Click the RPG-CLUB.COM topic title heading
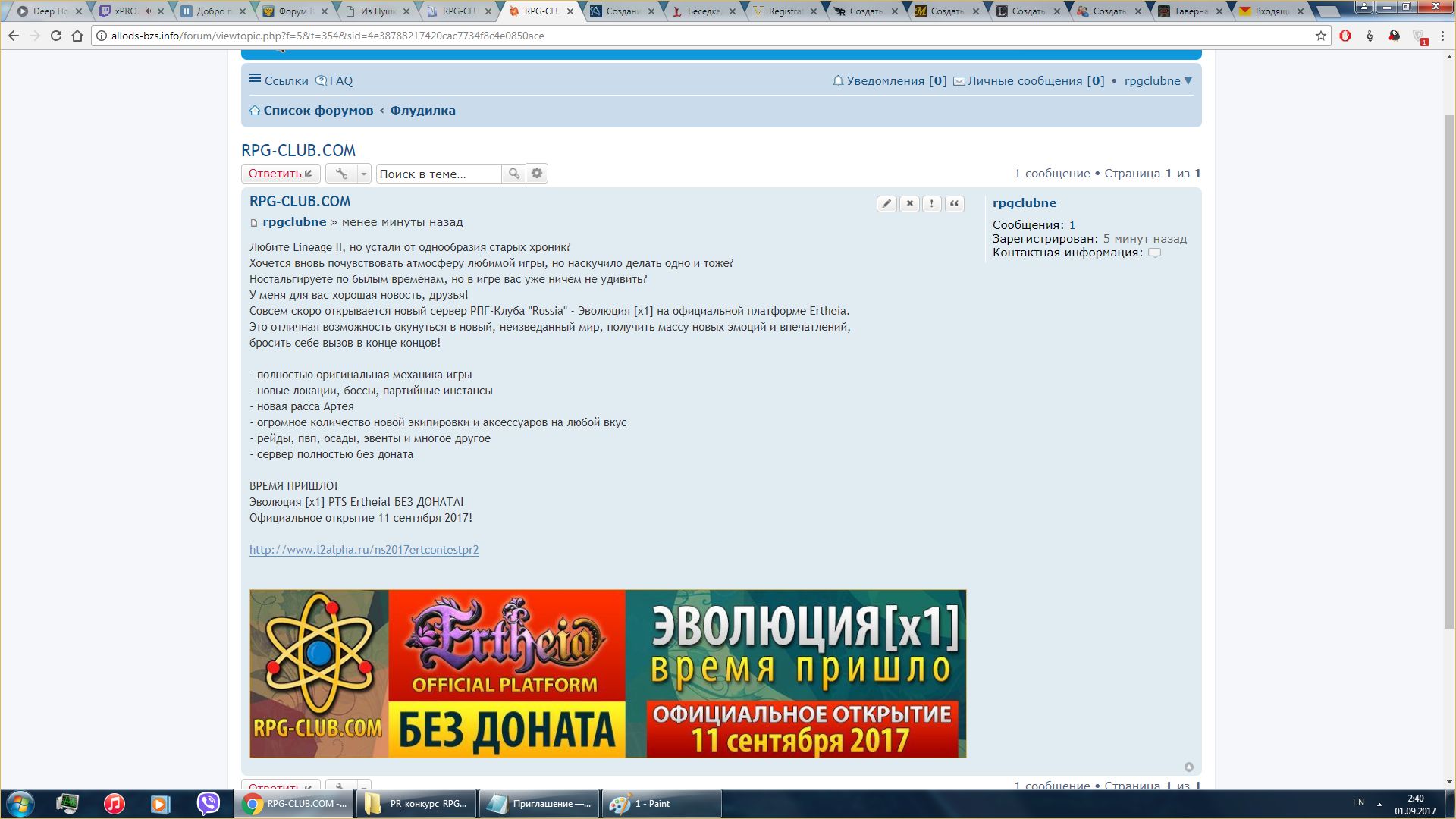Image resolution: width=1456 pixels, height=819 pixels. [x=298, y=150]
